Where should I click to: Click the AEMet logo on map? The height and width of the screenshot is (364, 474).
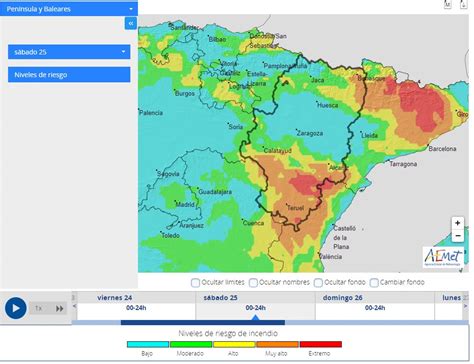coord(443,257)
